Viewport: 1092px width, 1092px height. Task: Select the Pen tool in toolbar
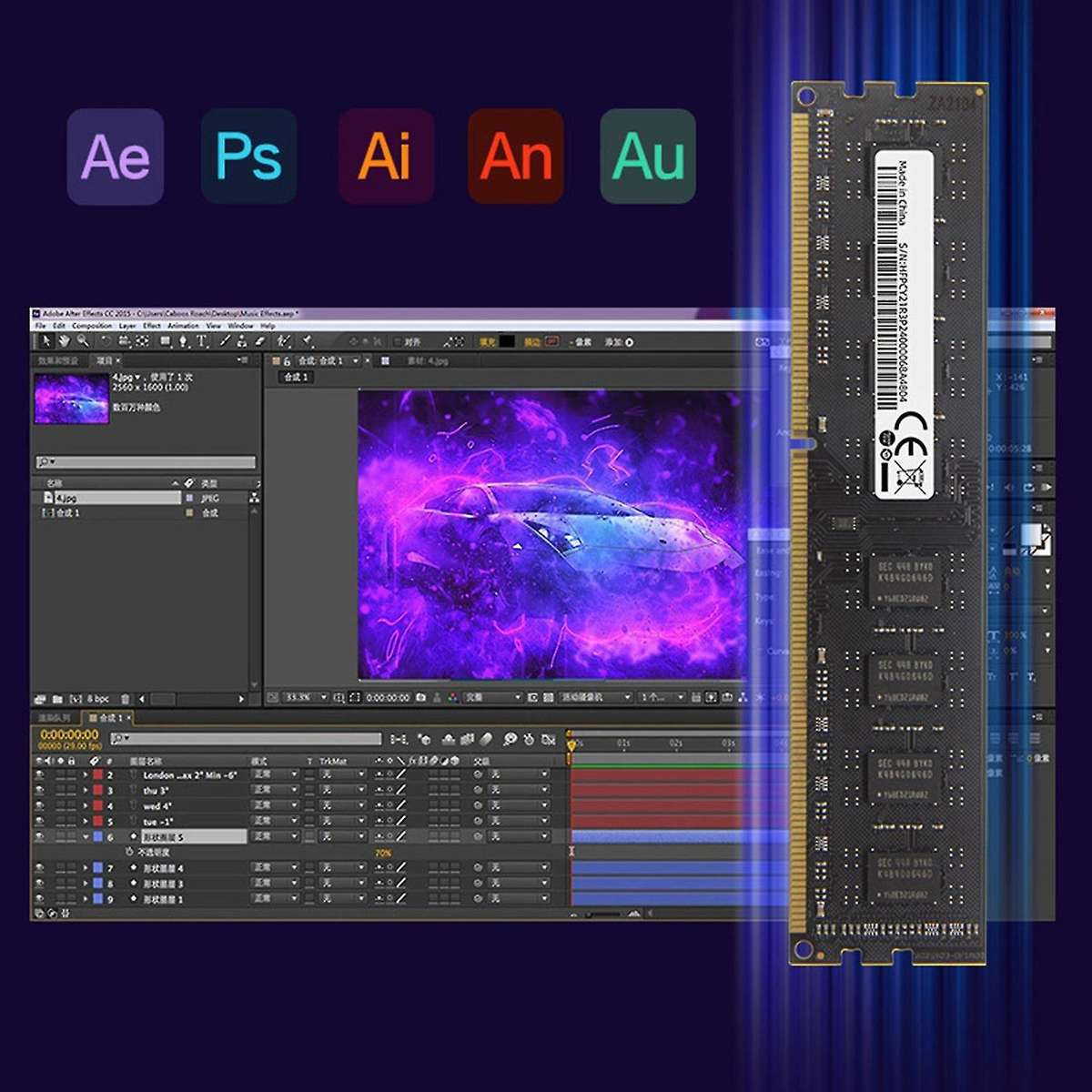click(183, 341)
